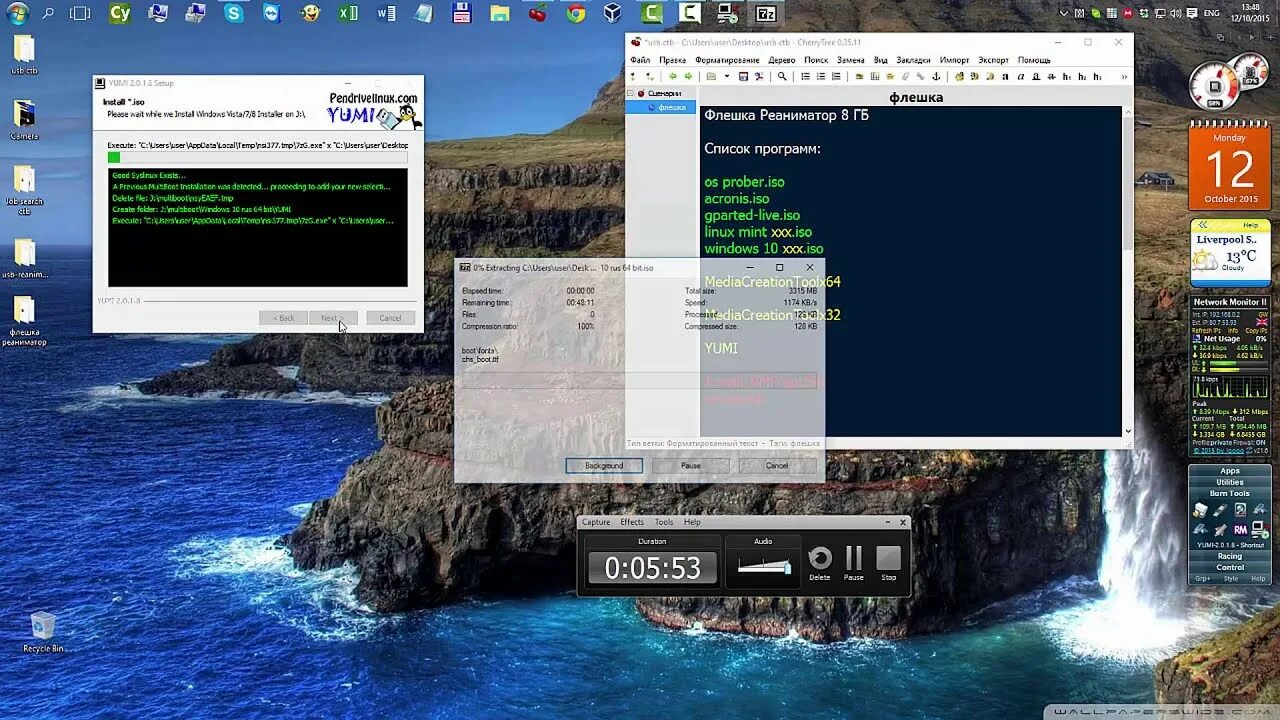Show hidden system tray icons
This screenshot has height=720, width=1280.
click(1064, 14)
